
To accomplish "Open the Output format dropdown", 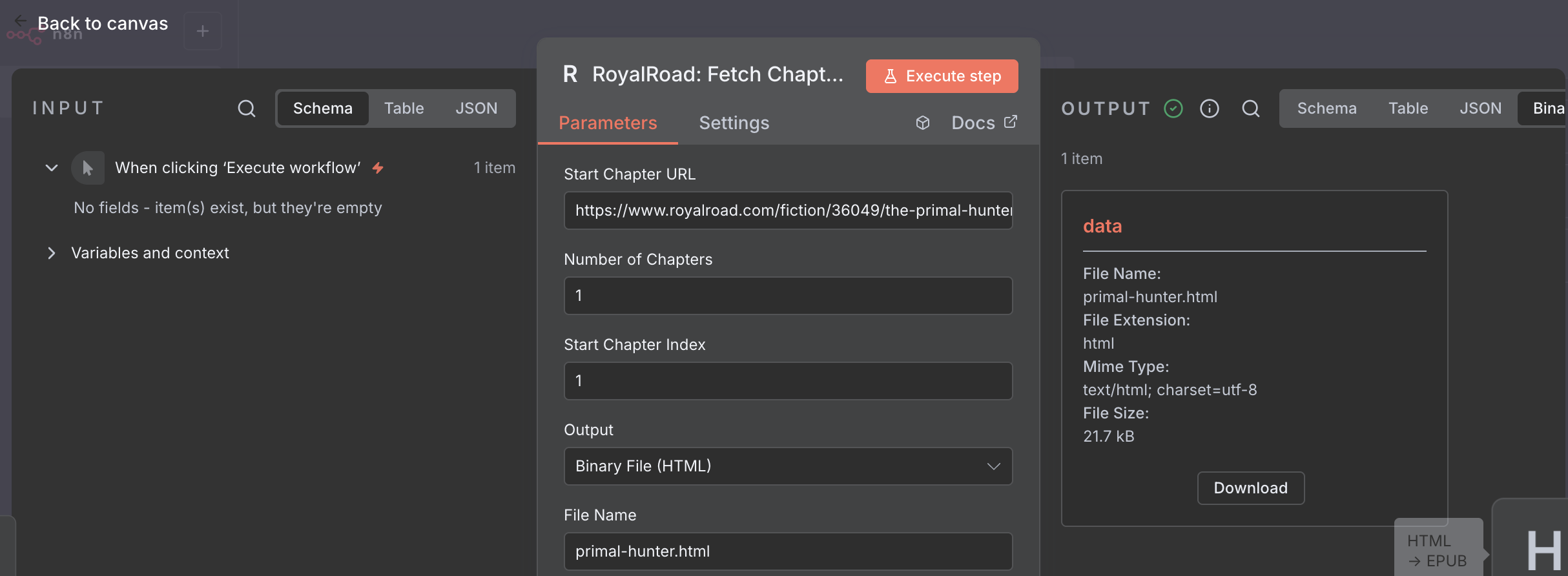I will tap(788, 466).
